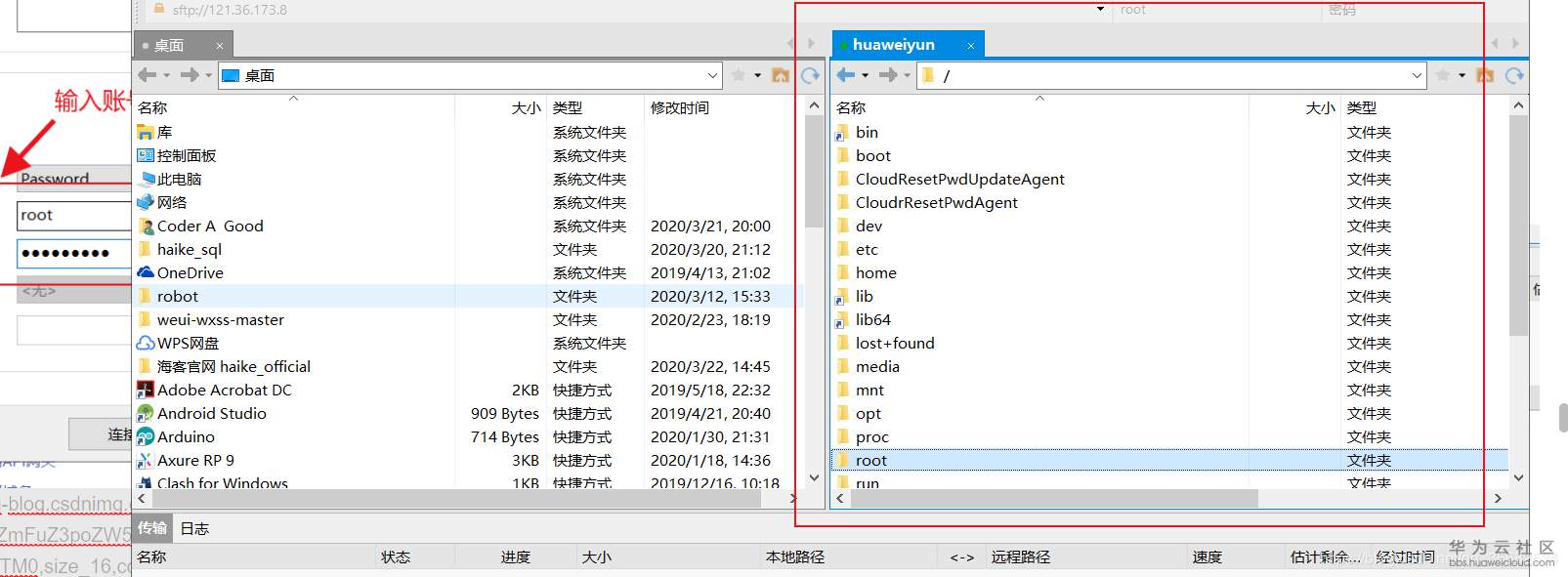Select WPS网盘 in local list
Image resolution: width=1568 pixels, height=577 pixels.
[x=178, y=343]
